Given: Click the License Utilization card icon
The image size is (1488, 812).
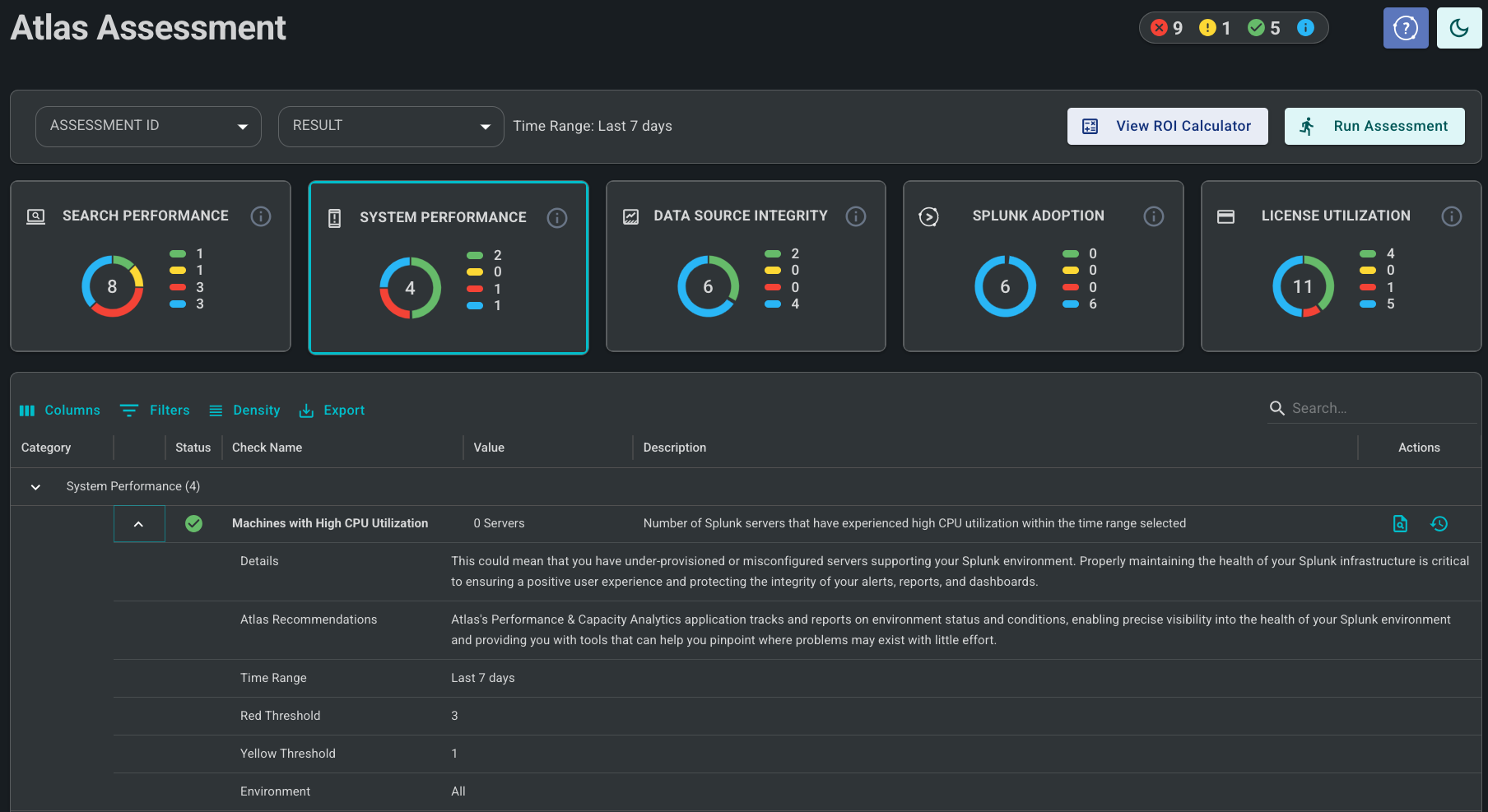Looking at the screenshot, I should (1226, 216).
